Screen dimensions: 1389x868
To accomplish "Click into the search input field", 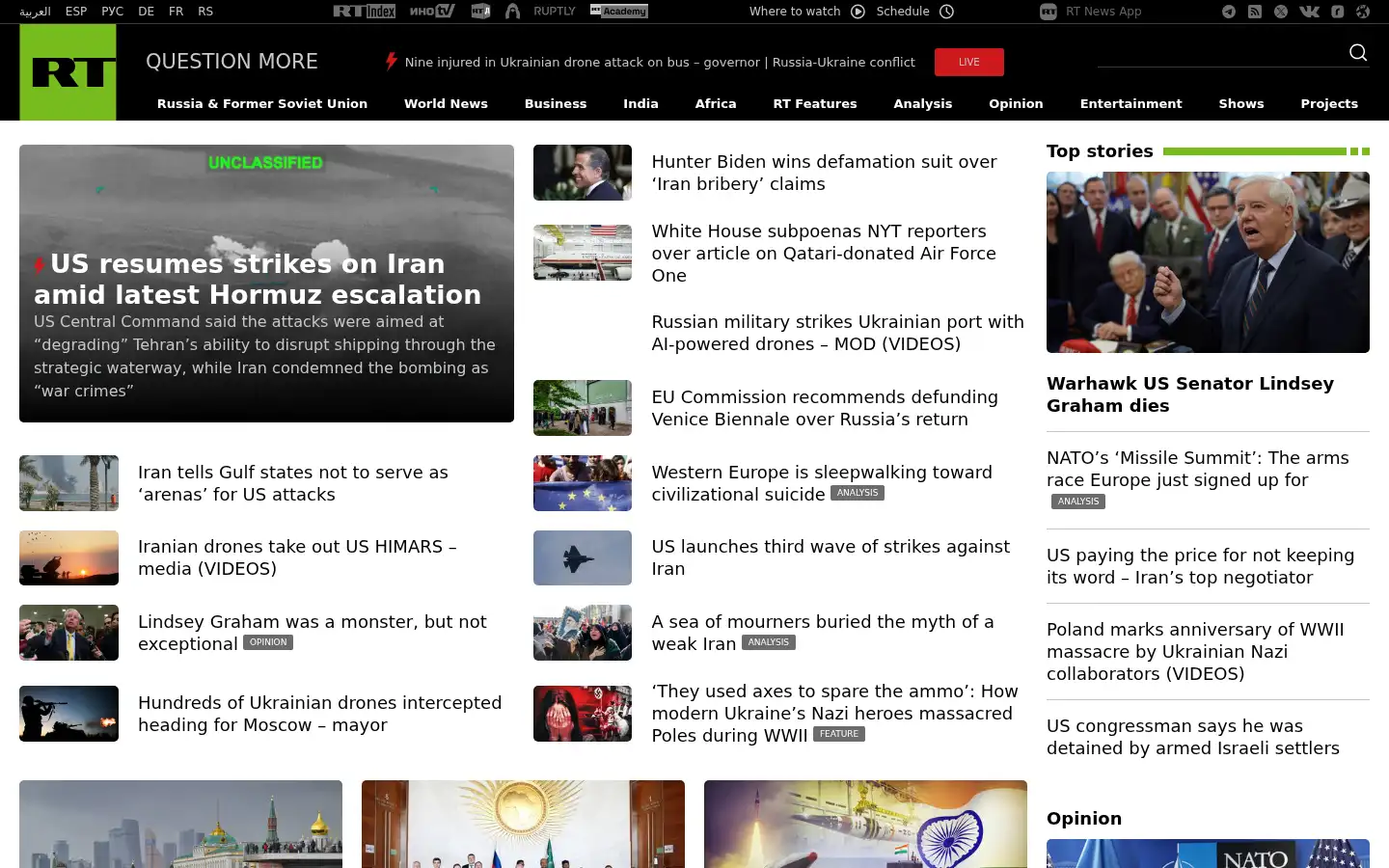I will click(1220, 53).
